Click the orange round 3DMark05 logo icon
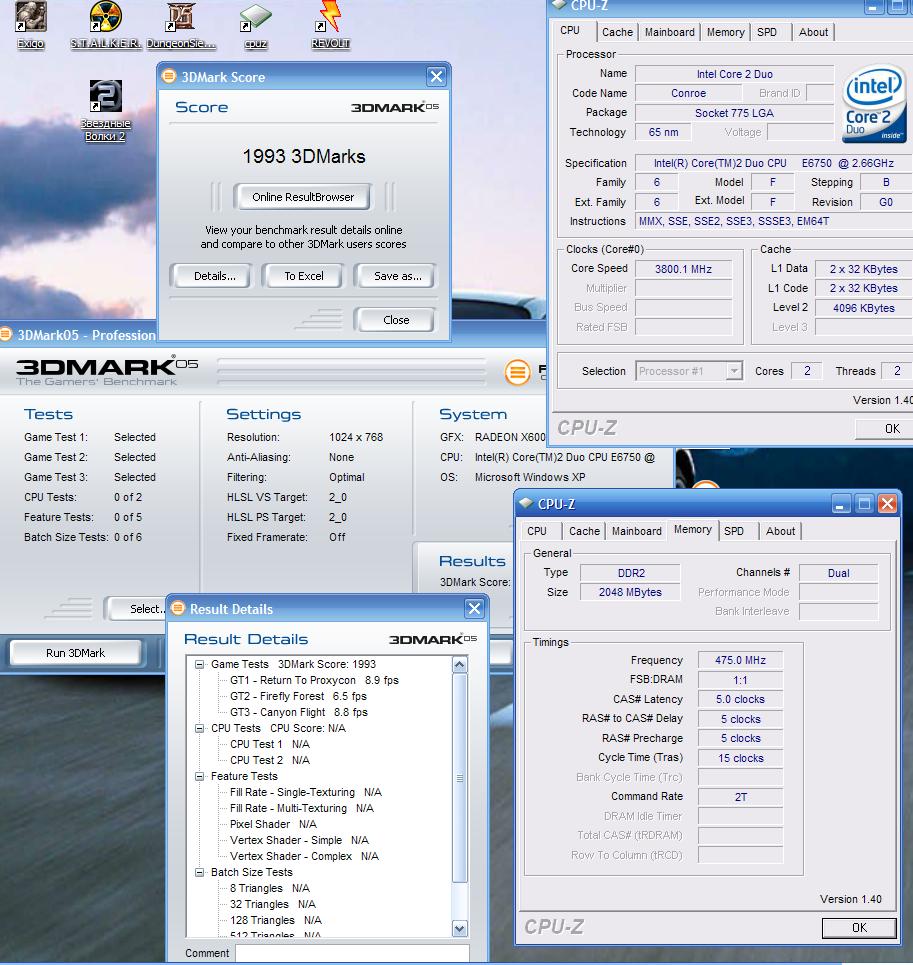Viewport: 913px width, 965px height. pyautogui.click(x=517, y=372)
